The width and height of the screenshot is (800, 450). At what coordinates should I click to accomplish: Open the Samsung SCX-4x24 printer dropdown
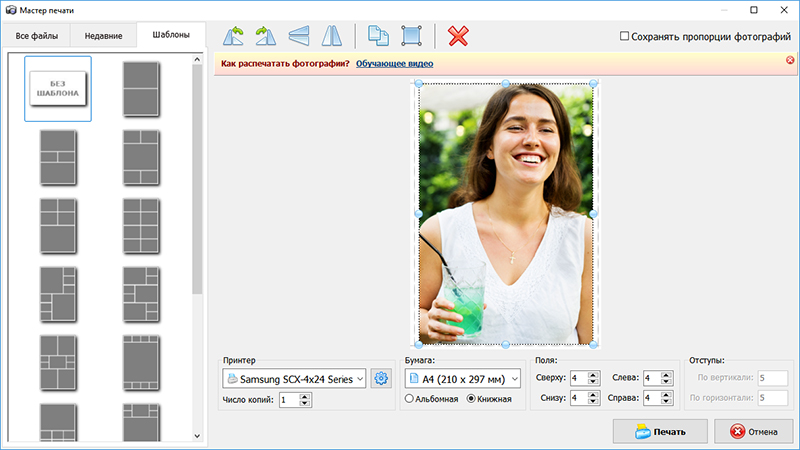pos(295,379)
